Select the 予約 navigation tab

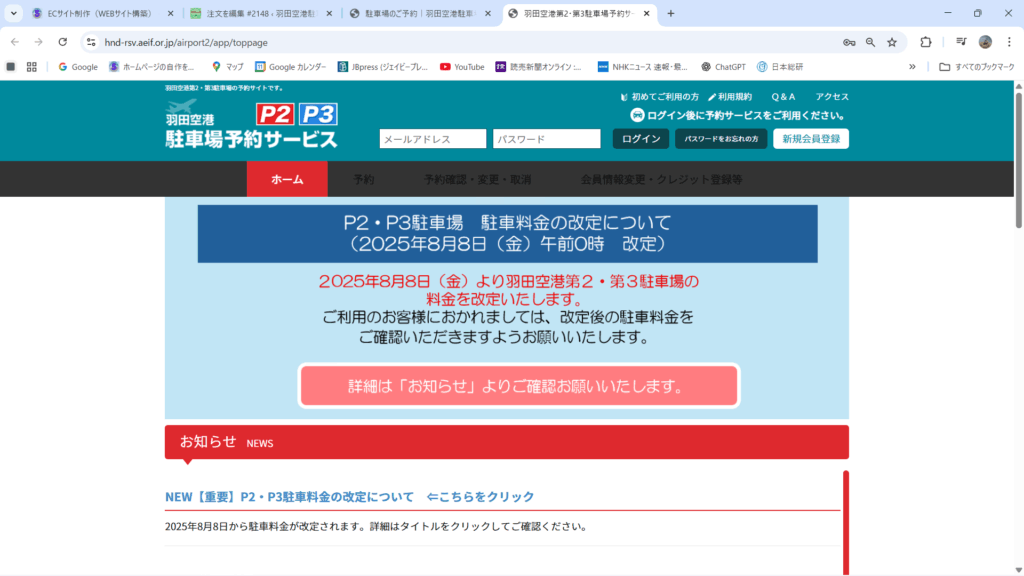click(363, 180)
